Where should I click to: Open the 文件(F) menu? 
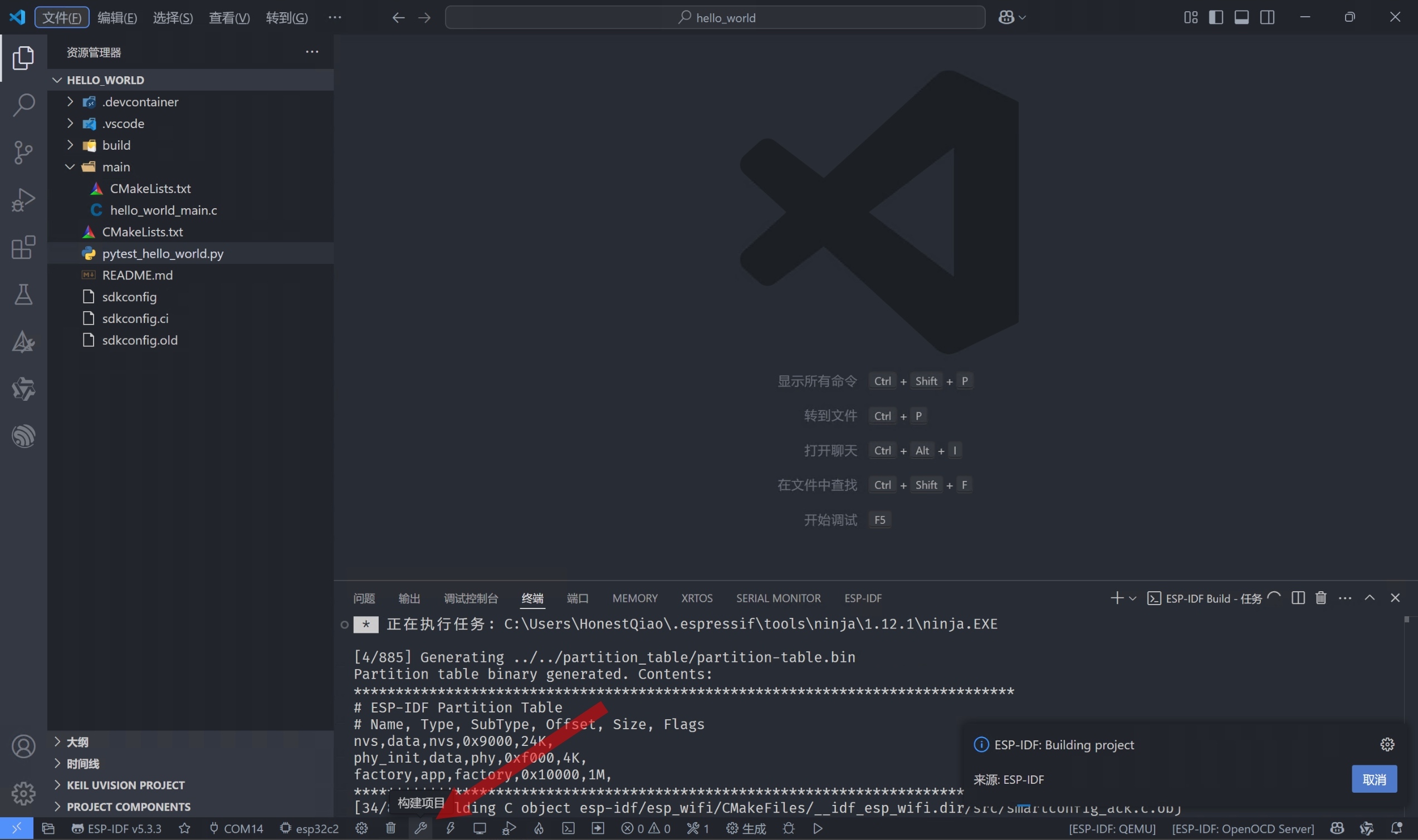[x=62, y=18]
